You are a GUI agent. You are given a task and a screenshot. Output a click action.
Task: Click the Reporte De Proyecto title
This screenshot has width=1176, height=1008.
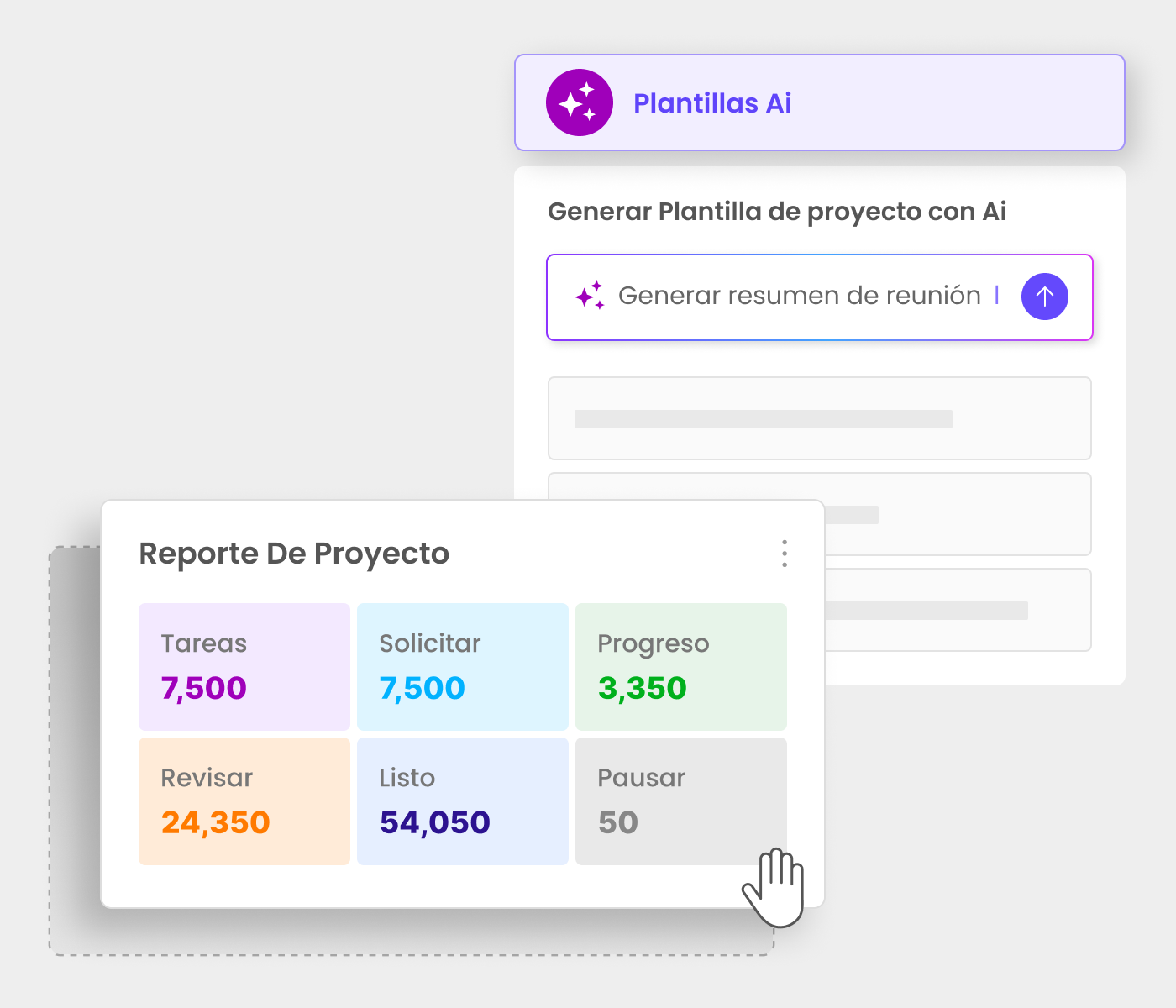pos(294,554)
